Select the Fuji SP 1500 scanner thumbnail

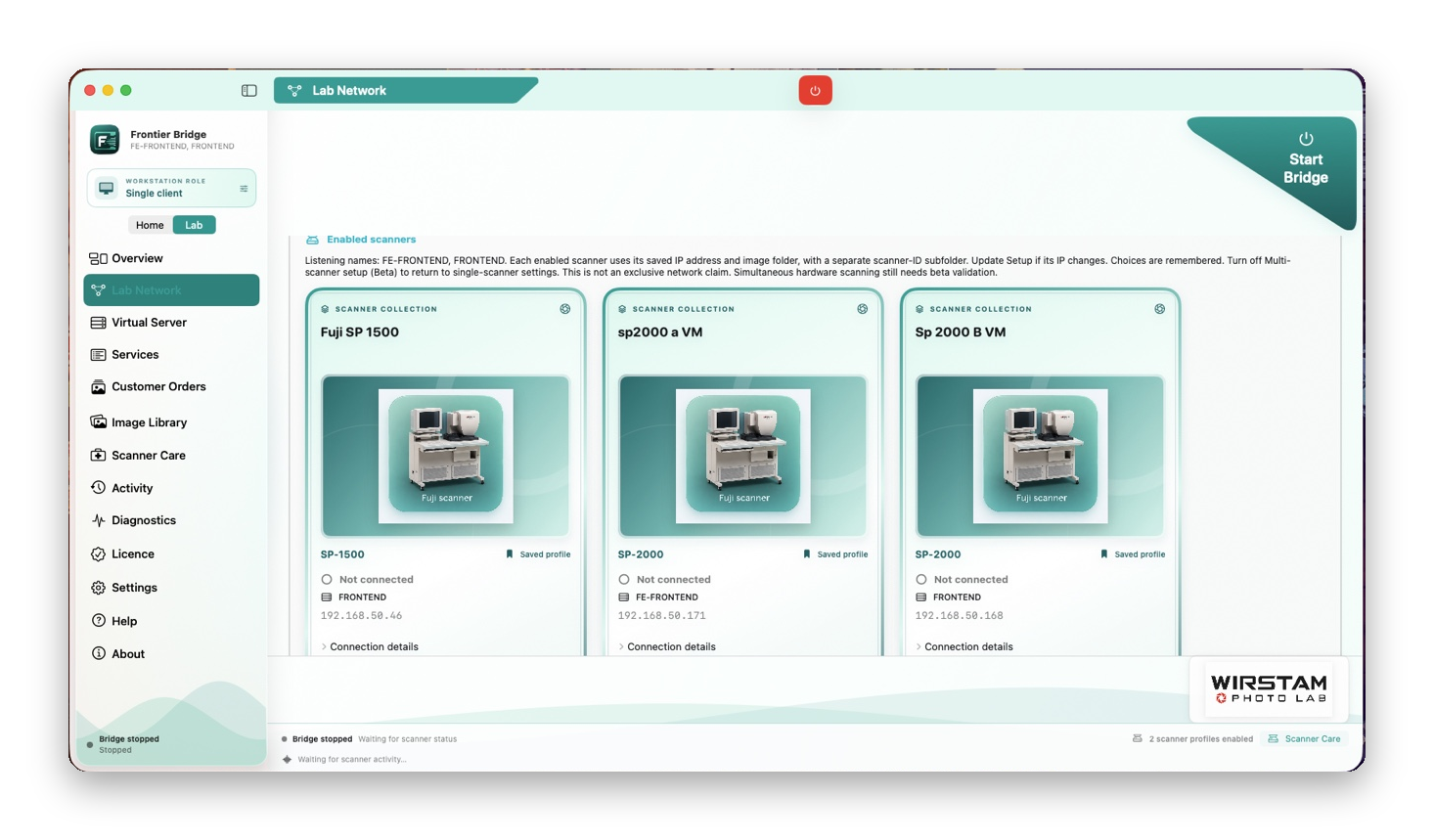click(x=446, y=456)
